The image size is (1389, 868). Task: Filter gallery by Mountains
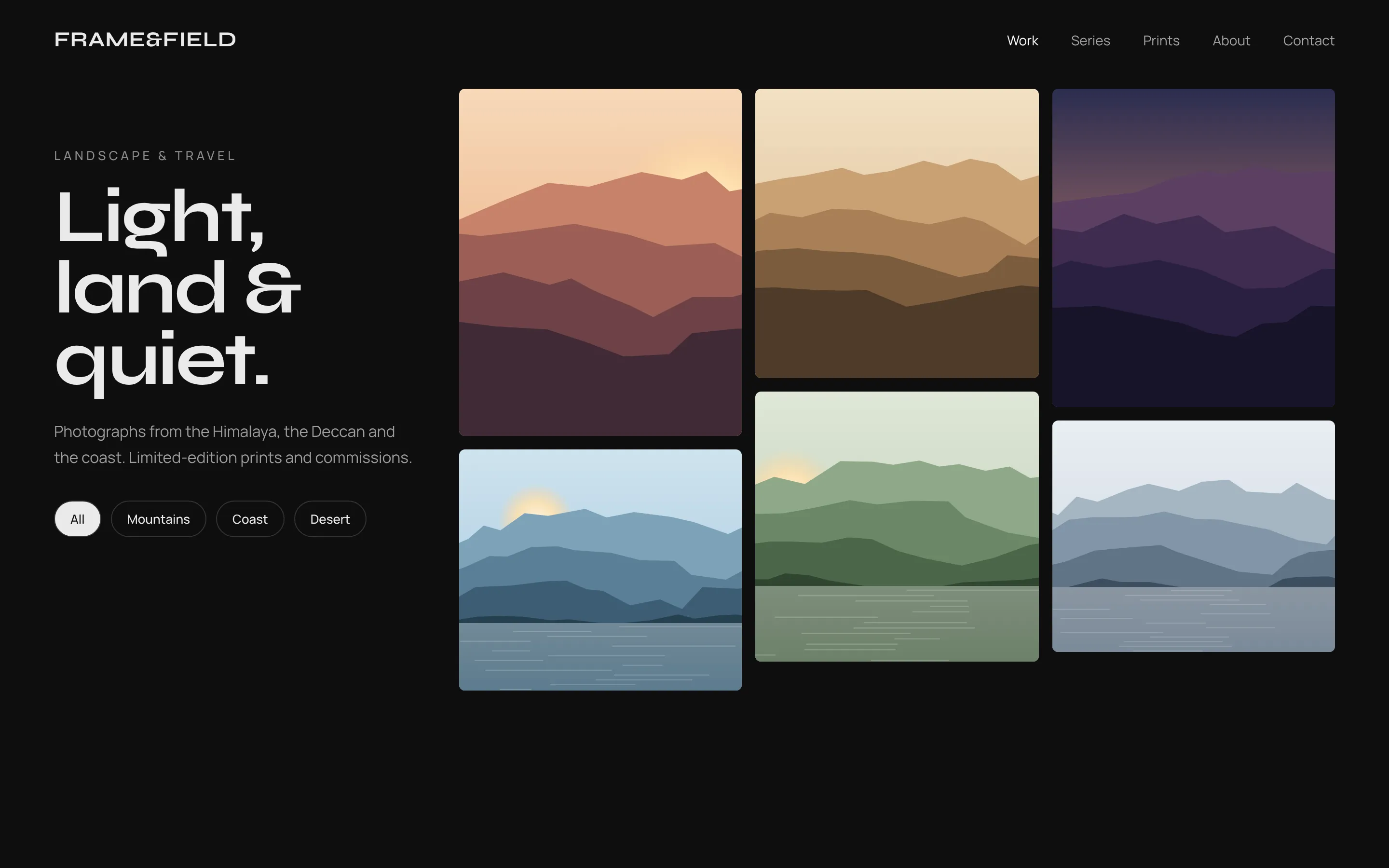(158, 519)
